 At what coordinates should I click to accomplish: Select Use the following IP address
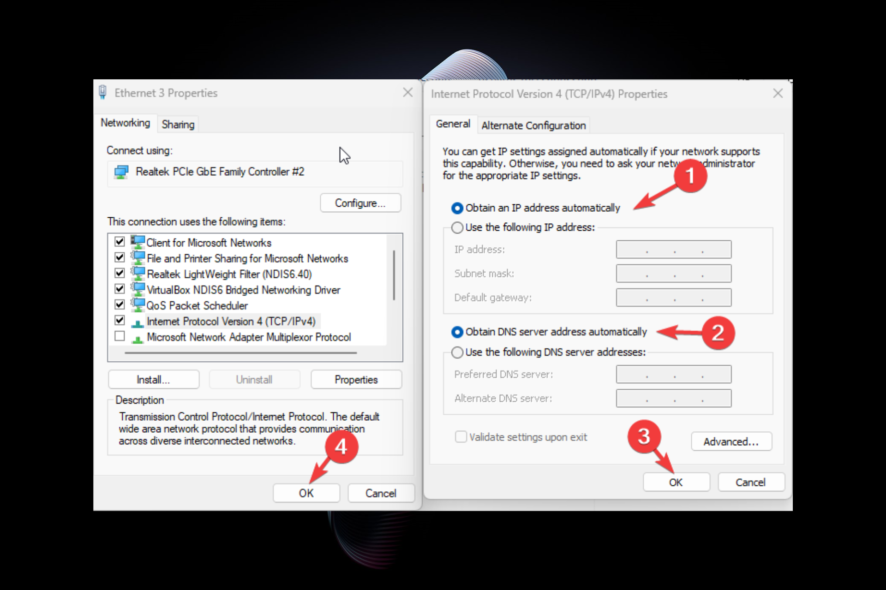coord(457,228)
